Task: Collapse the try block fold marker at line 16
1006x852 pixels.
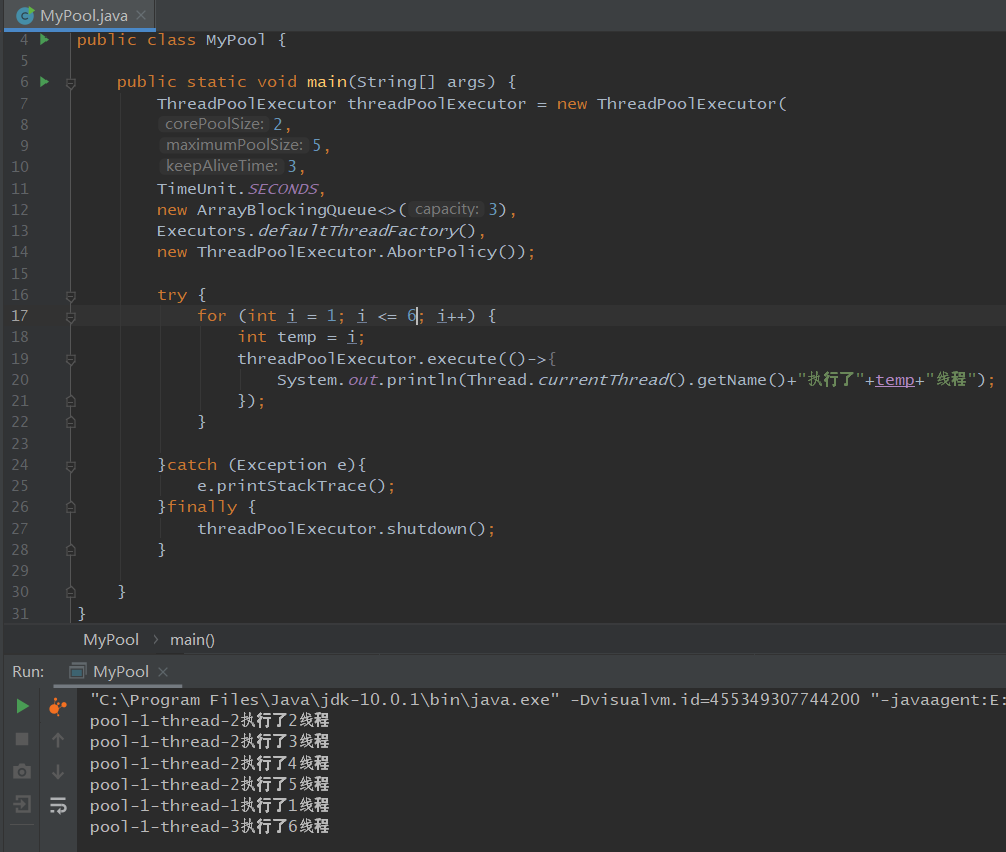Action: (71, 296)
